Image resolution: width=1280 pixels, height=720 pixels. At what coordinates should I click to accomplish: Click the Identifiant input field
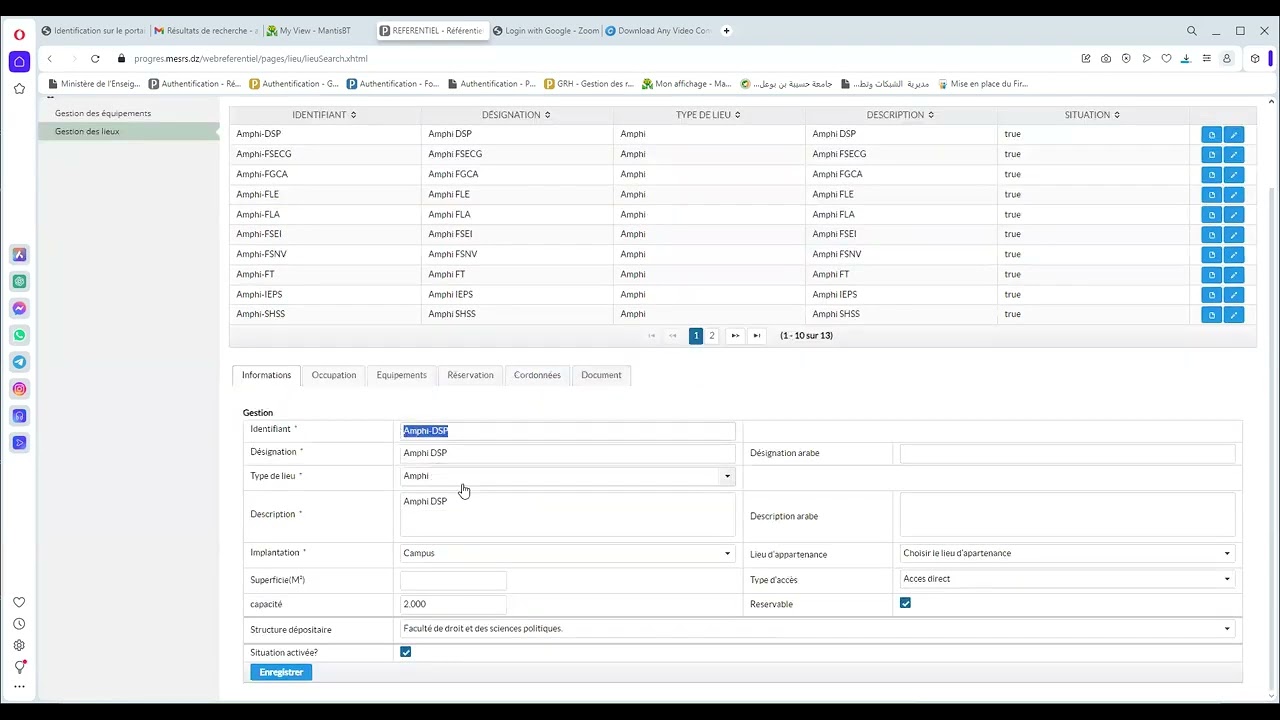point(567,431)
